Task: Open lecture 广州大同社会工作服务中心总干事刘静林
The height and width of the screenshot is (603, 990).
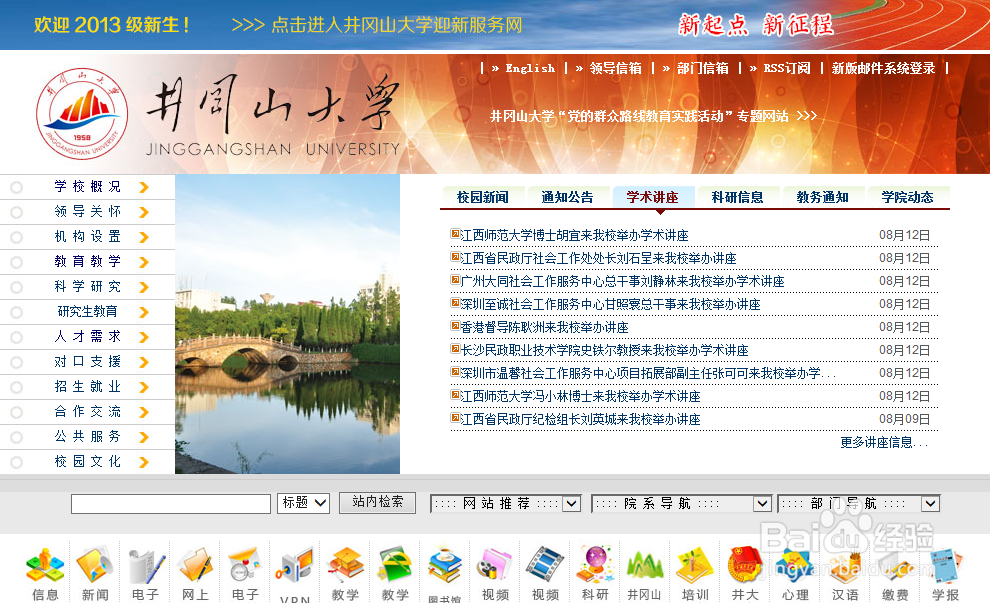Action: click(623, 281)
